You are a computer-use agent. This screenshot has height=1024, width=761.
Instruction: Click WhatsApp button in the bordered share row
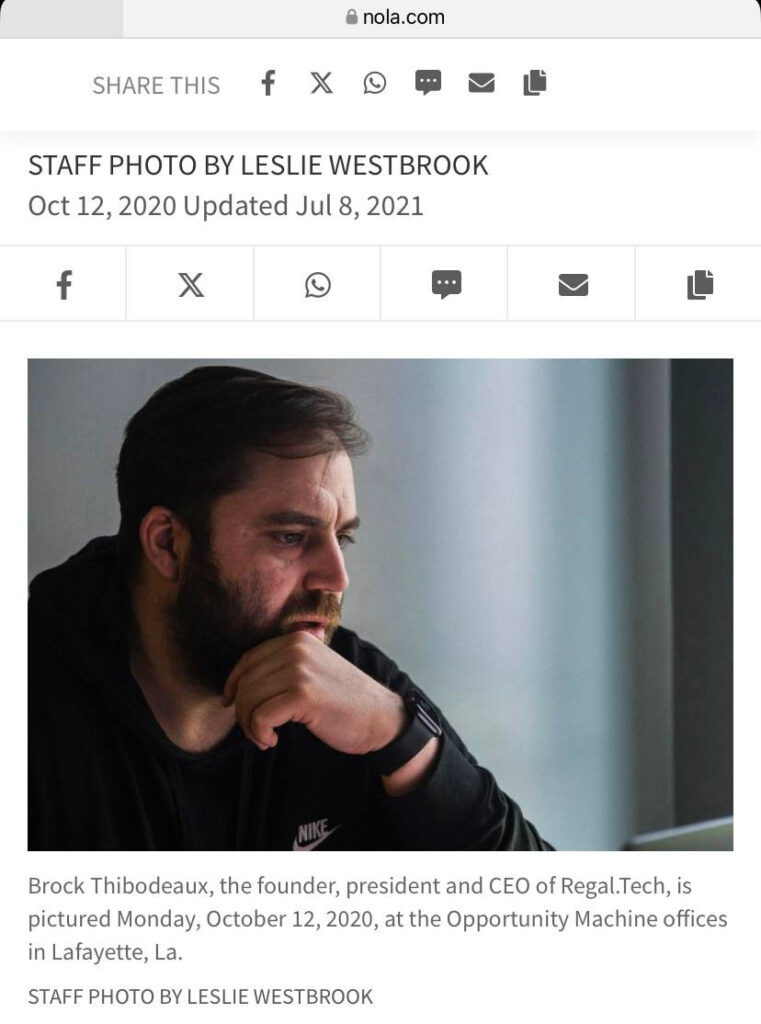click(317, 284)
